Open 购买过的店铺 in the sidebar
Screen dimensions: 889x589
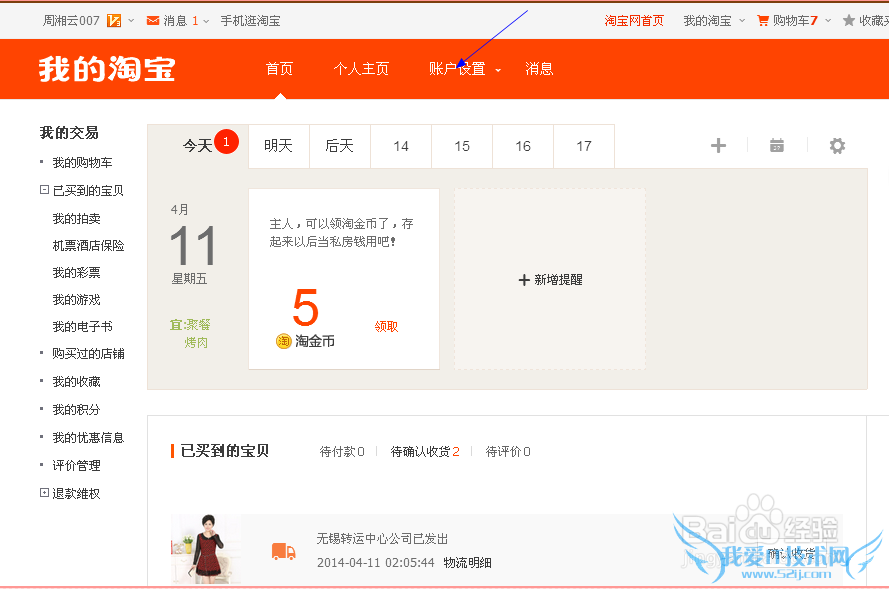tap(88, 354)
